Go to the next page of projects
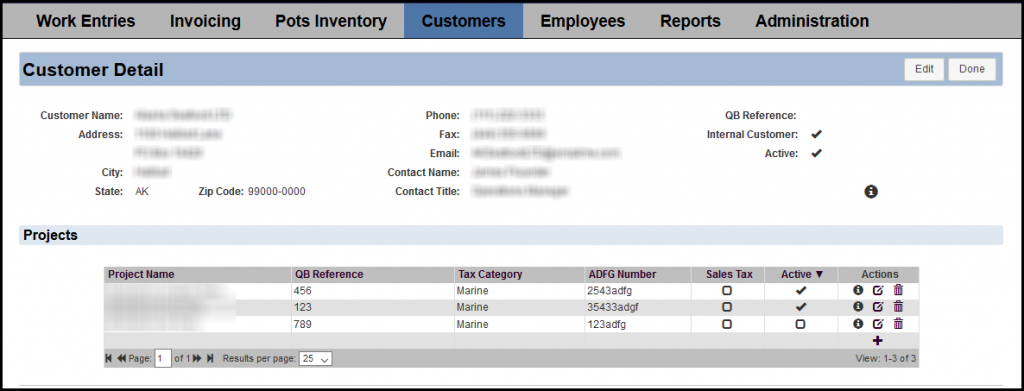 197,358
